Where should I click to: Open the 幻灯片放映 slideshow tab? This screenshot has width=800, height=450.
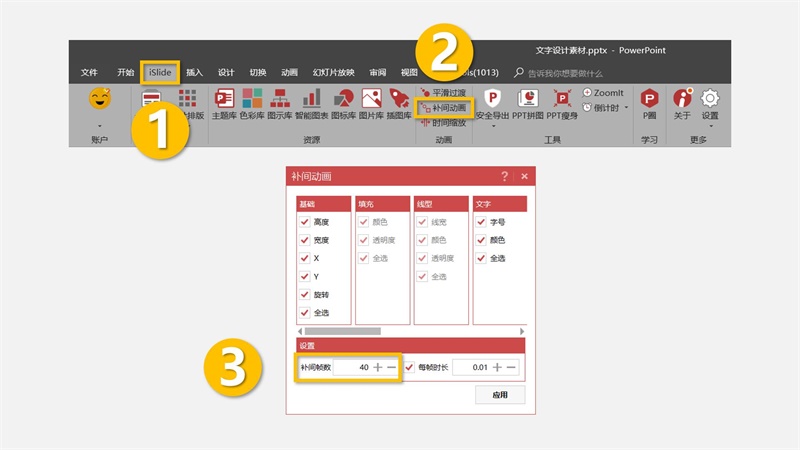point(334,72)
